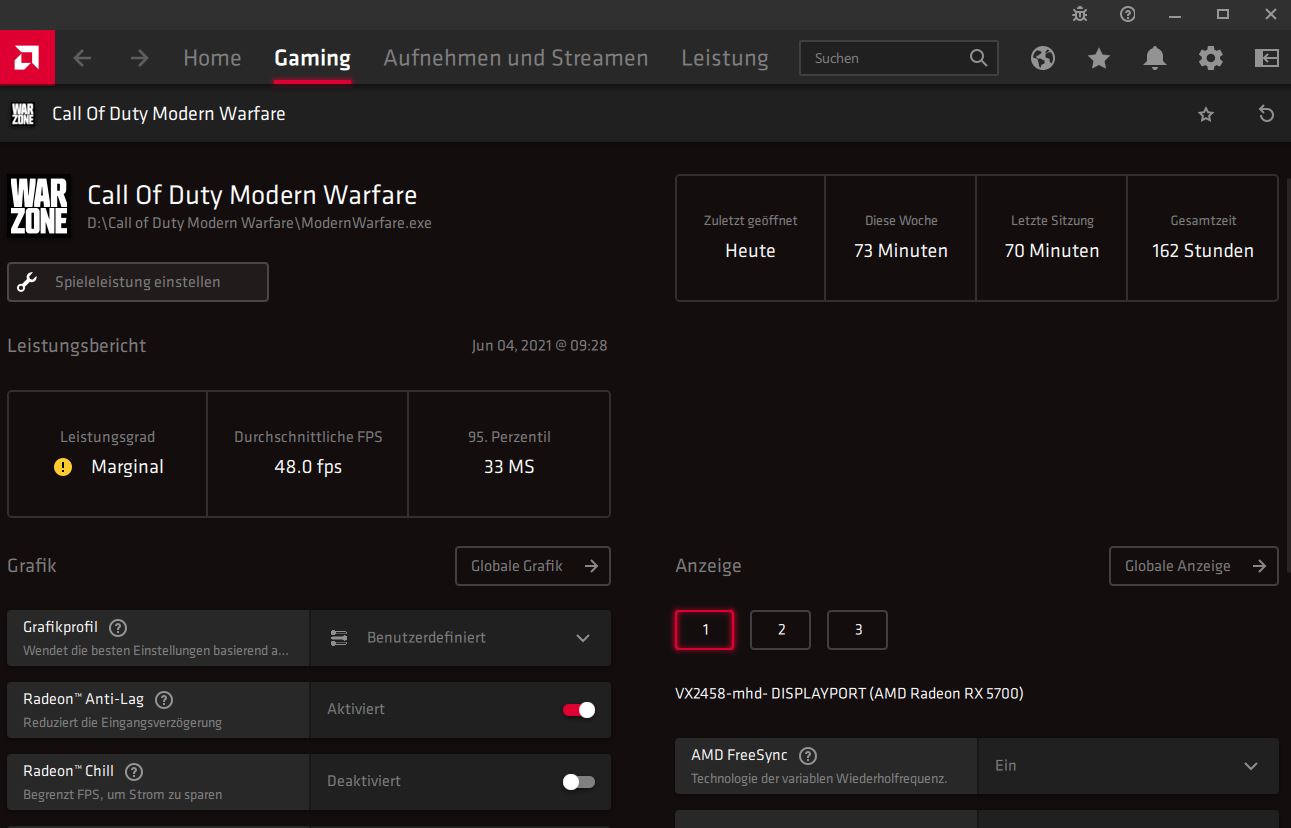Click the search magnifier icon
Viewport: 1291px width, 828px height.
point(979,58)
